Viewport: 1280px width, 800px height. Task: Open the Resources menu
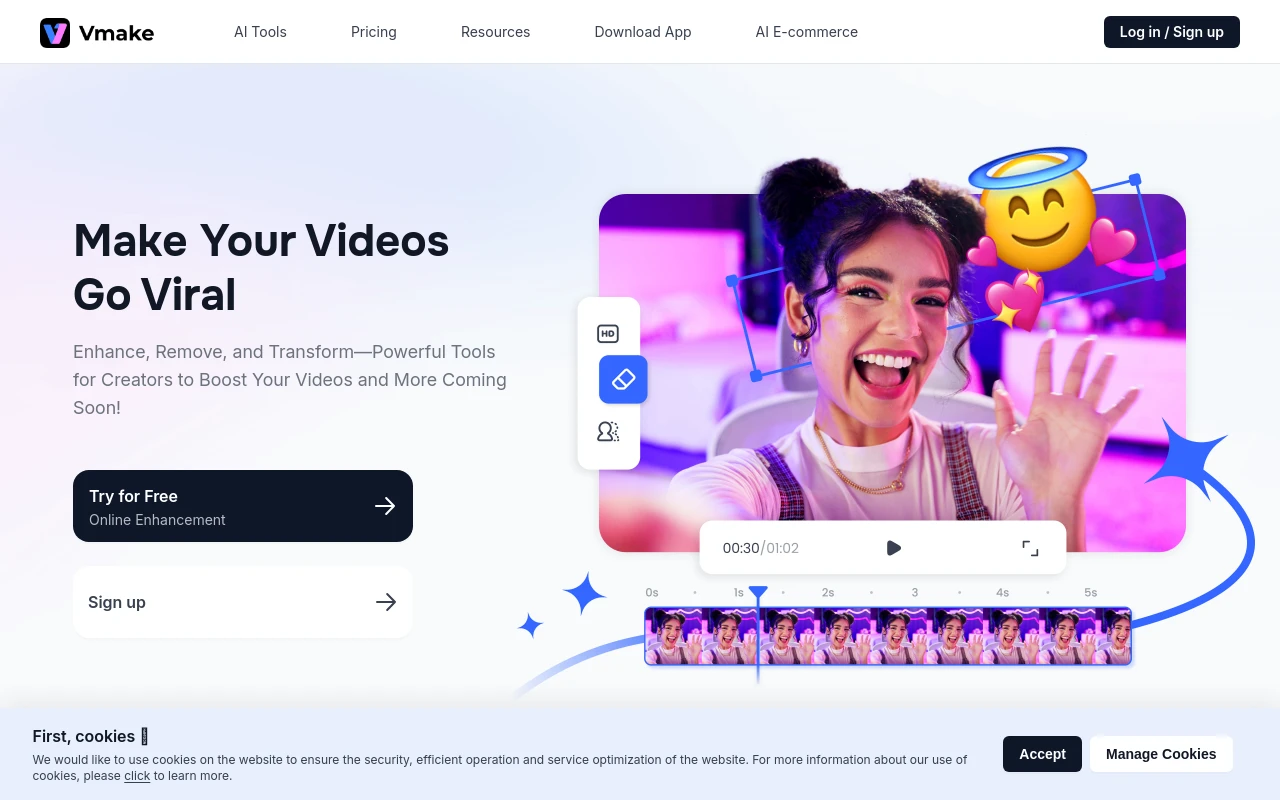coord(495,32)
